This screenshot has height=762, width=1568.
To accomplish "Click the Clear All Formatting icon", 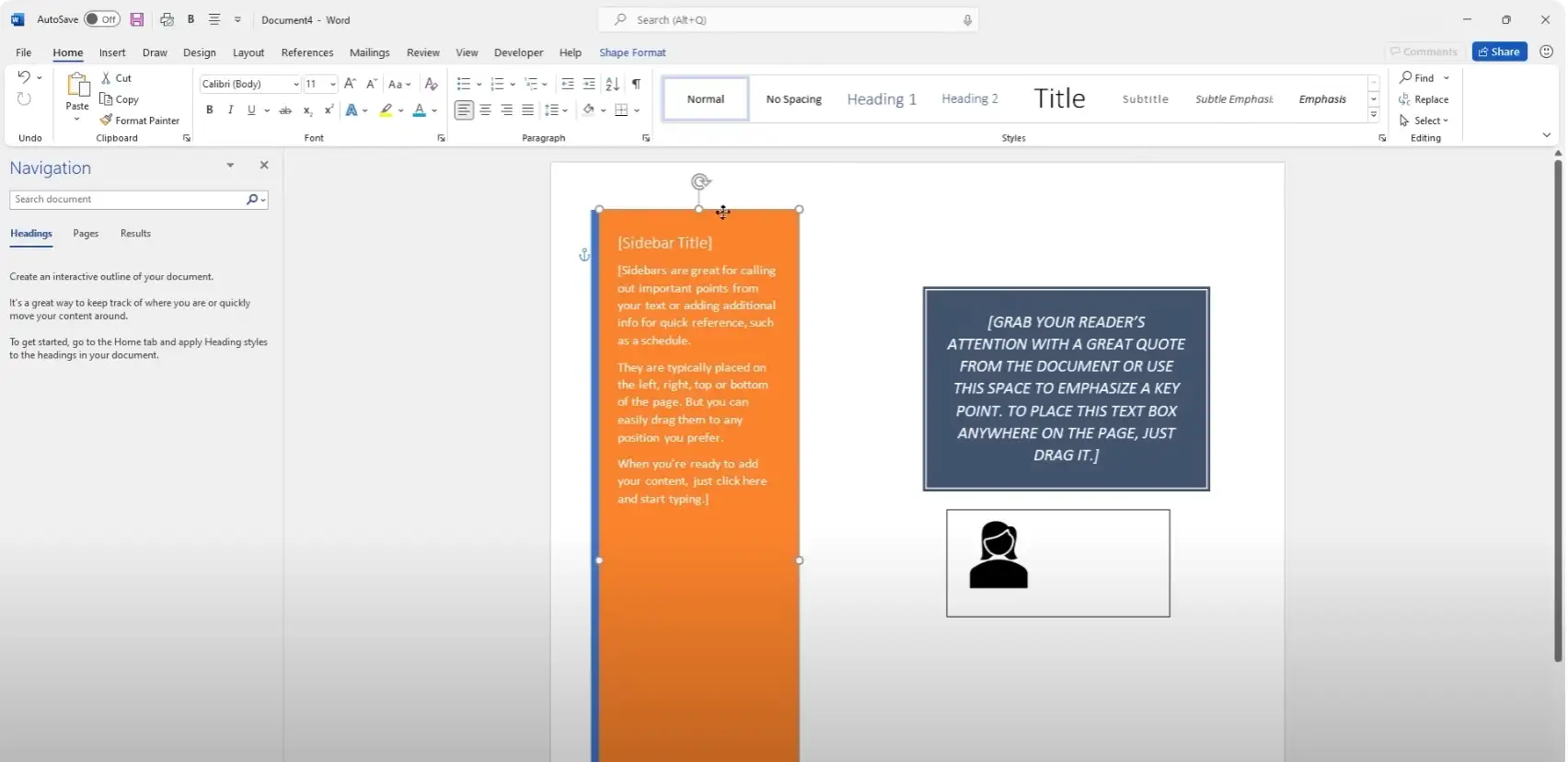I will pos(431,84).
